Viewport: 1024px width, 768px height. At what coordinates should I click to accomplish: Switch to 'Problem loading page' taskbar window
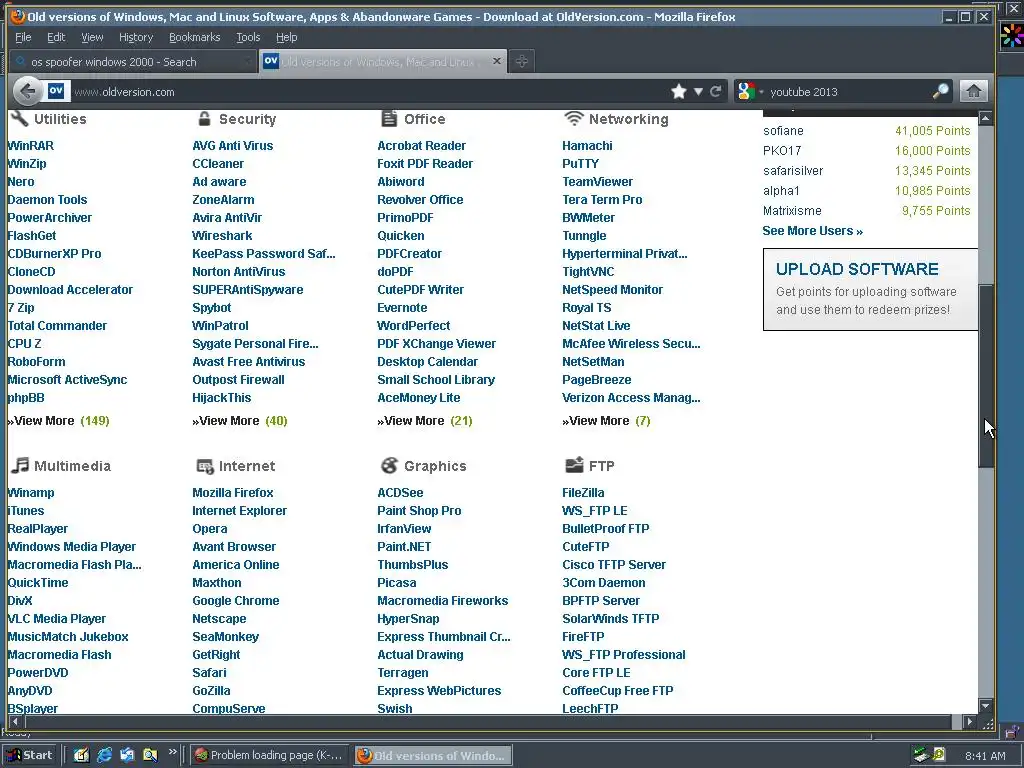coord(270,755)
